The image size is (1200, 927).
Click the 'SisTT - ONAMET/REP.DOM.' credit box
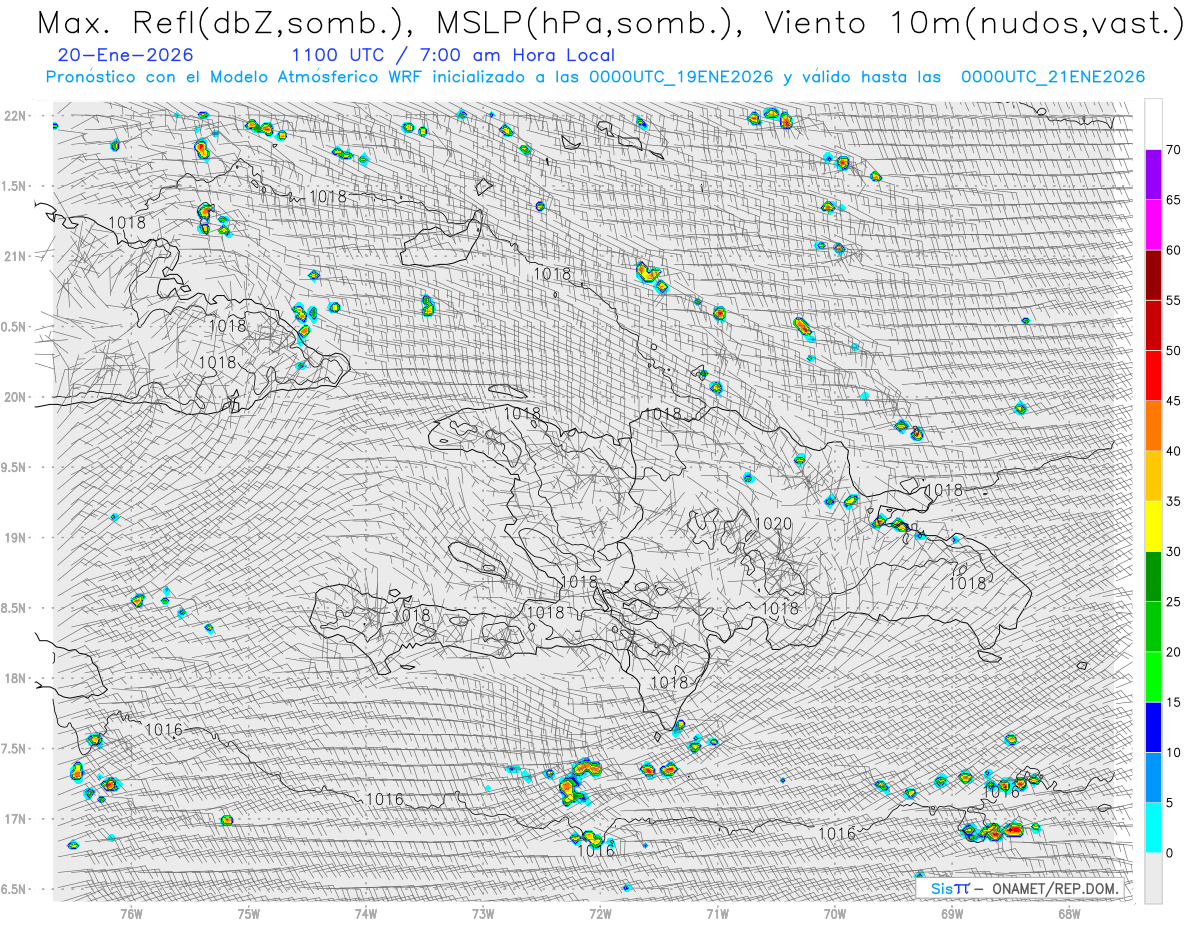pos(1019,888)
